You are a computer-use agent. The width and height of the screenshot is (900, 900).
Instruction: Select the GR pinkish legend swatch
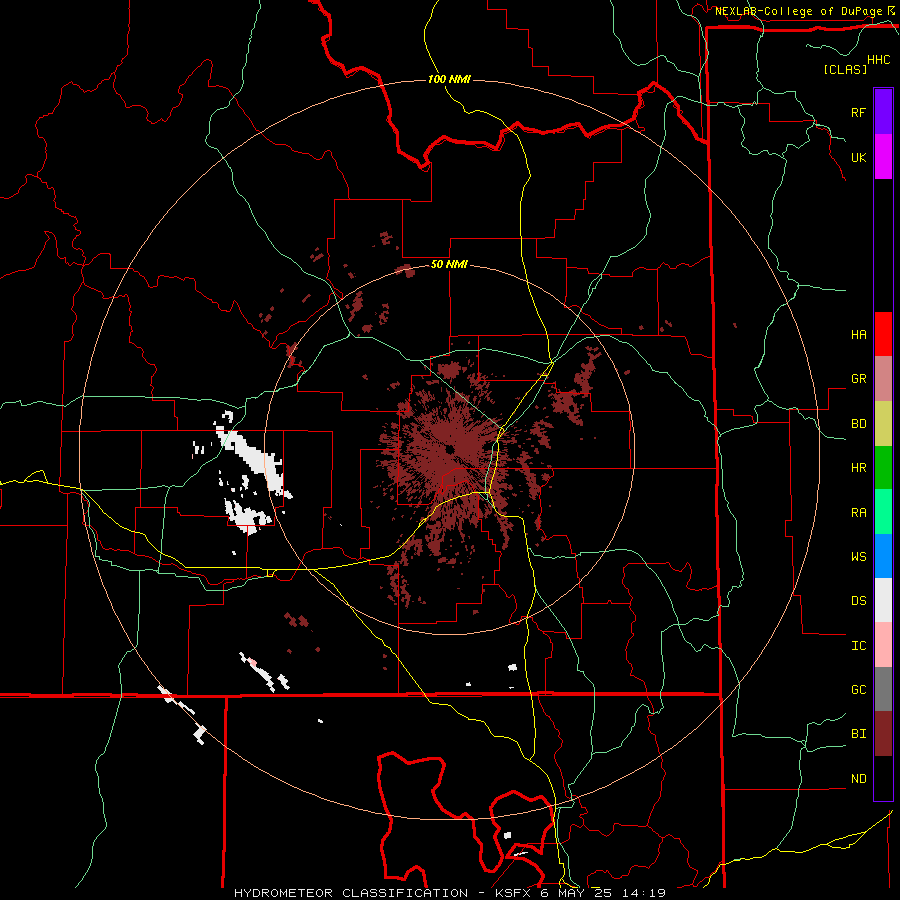coord(883,379)
